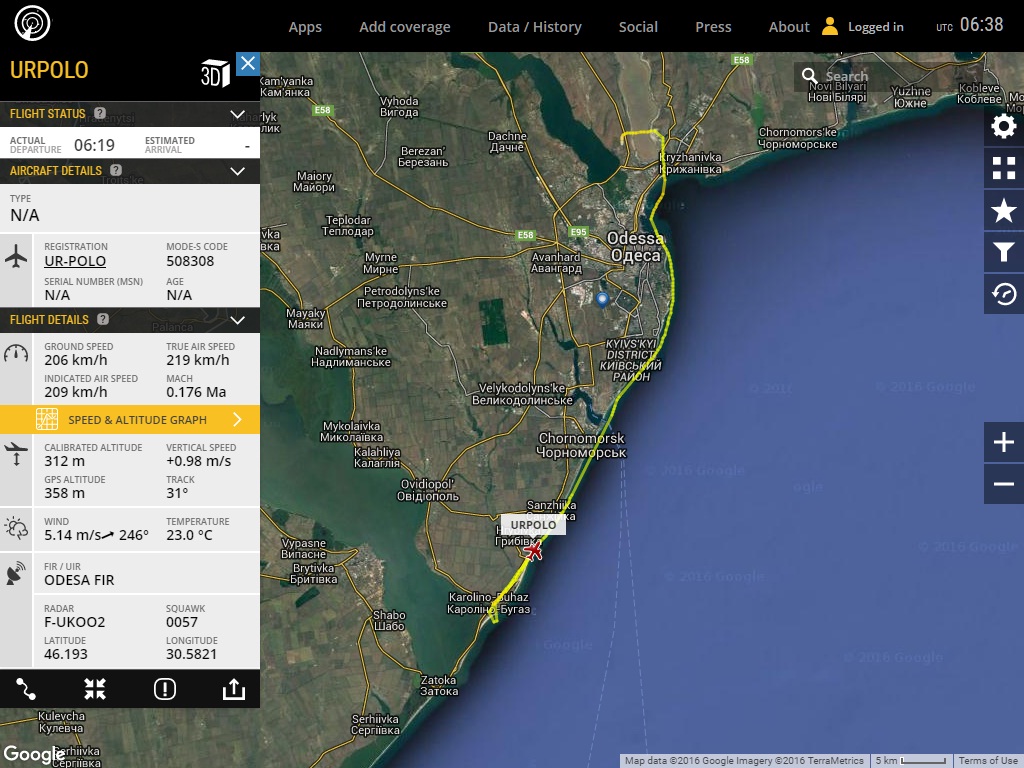Click the UR-POLO registration link
Viewport: 1024px width, 768px height.
point(75,261)
